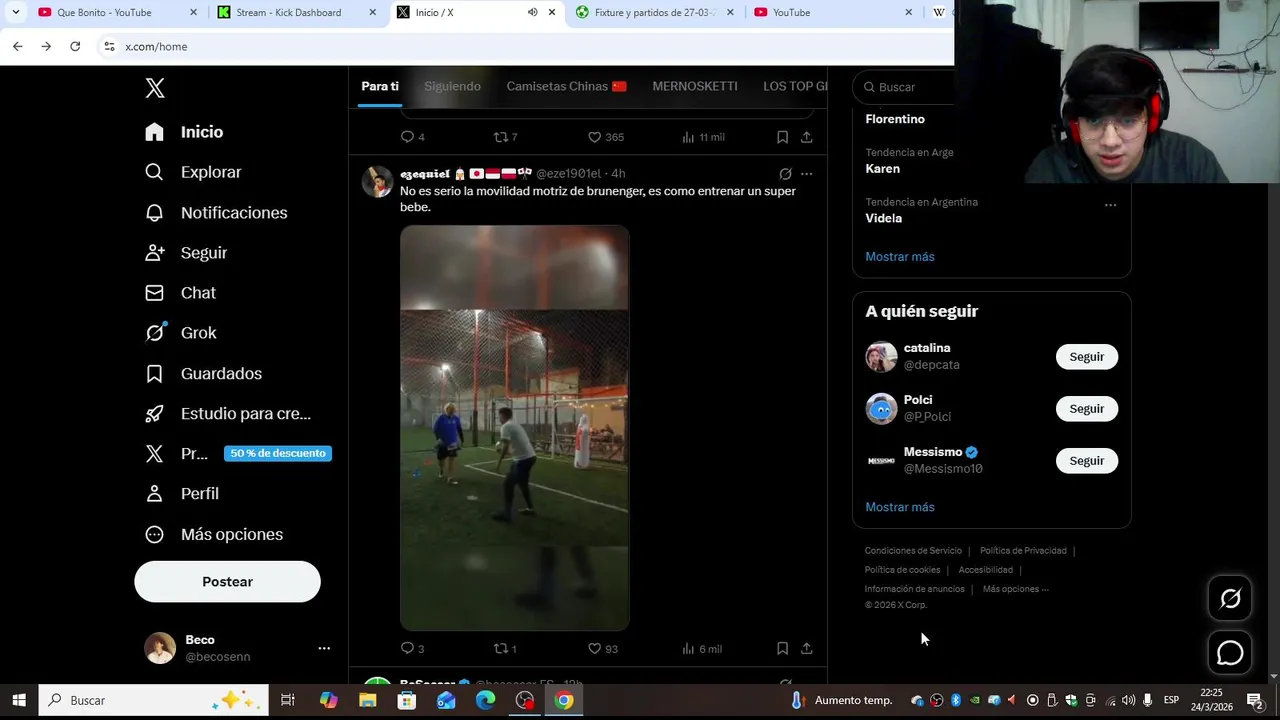Screen dimensions: 1280x720
Task: Open the Explorar search page
Action: pyautogui.click(x=193, y=172)
